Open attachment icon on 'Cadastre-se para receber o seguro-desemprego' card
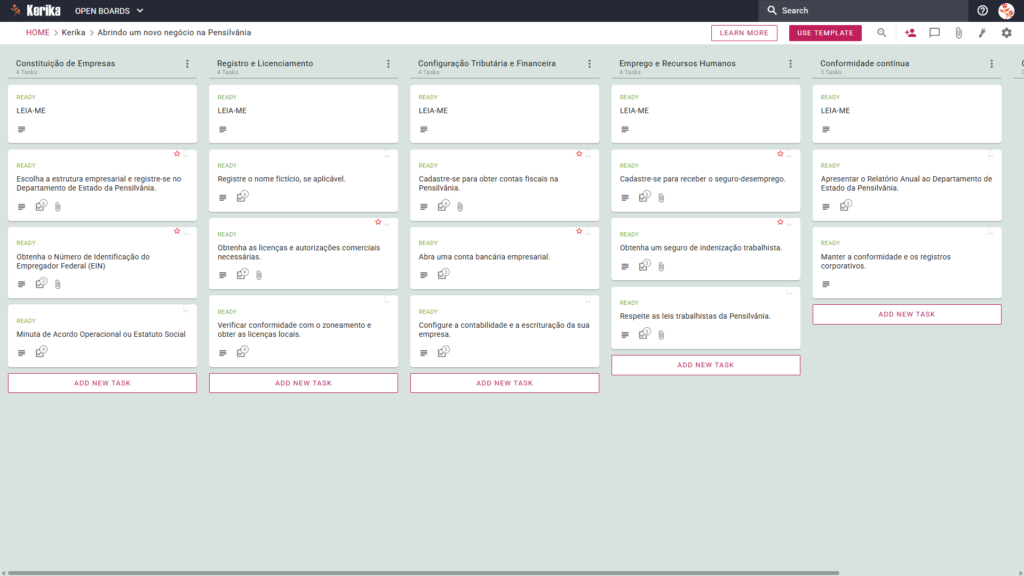The width and height of the screenshot is (1024, 576). 662,197
